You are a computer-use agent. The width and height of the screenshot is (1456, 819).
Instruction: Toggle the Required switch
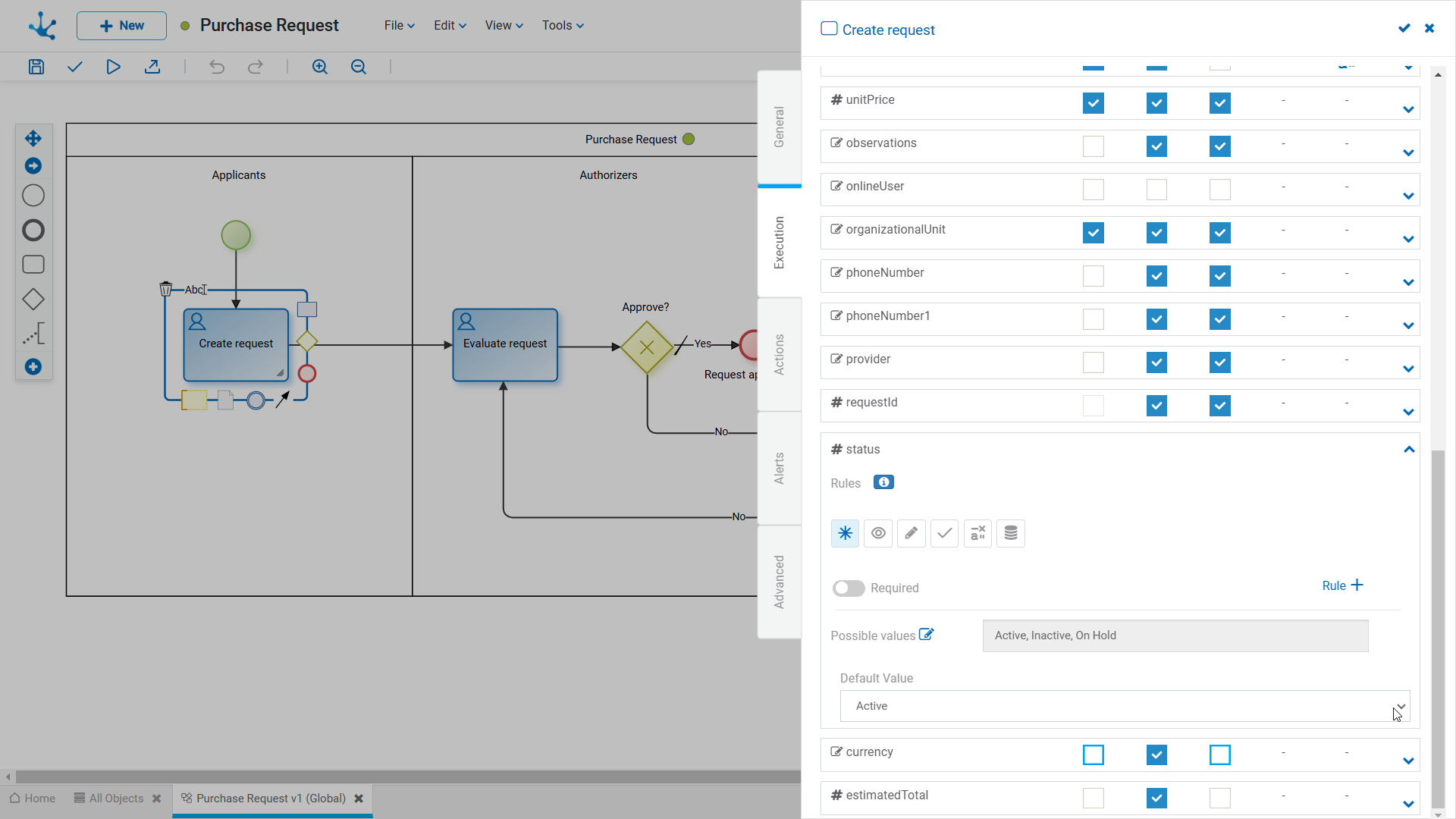pyautogui.click(x=849, y=588)
